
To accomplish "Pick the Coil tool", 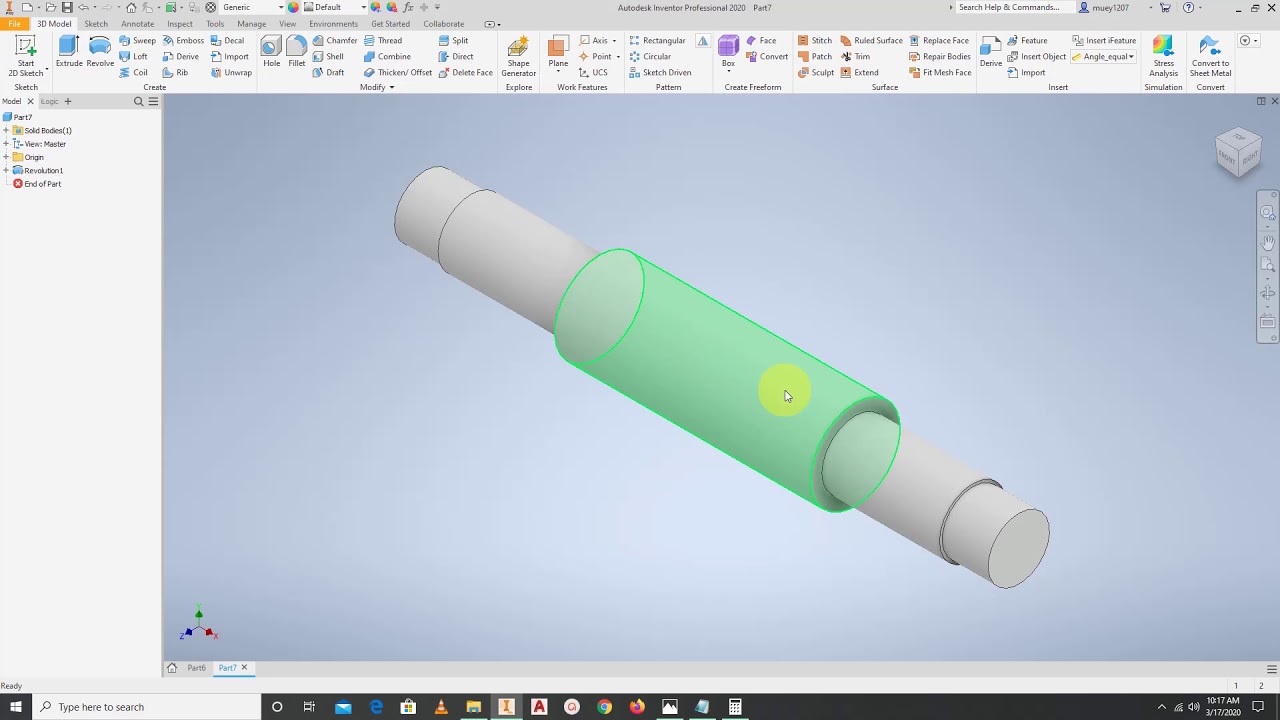I will tap(133, 72).
